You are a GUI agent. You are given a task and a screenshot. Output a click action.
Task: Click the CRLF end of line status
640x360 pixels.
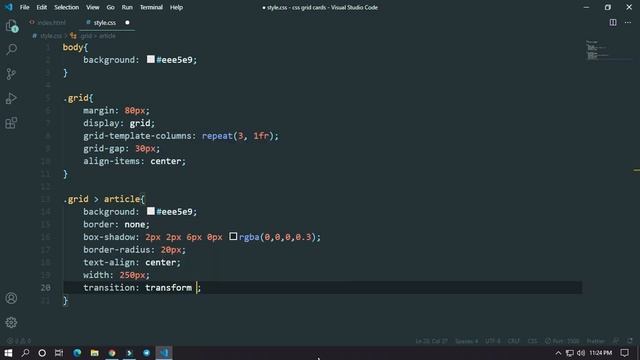tap(513, 341)
